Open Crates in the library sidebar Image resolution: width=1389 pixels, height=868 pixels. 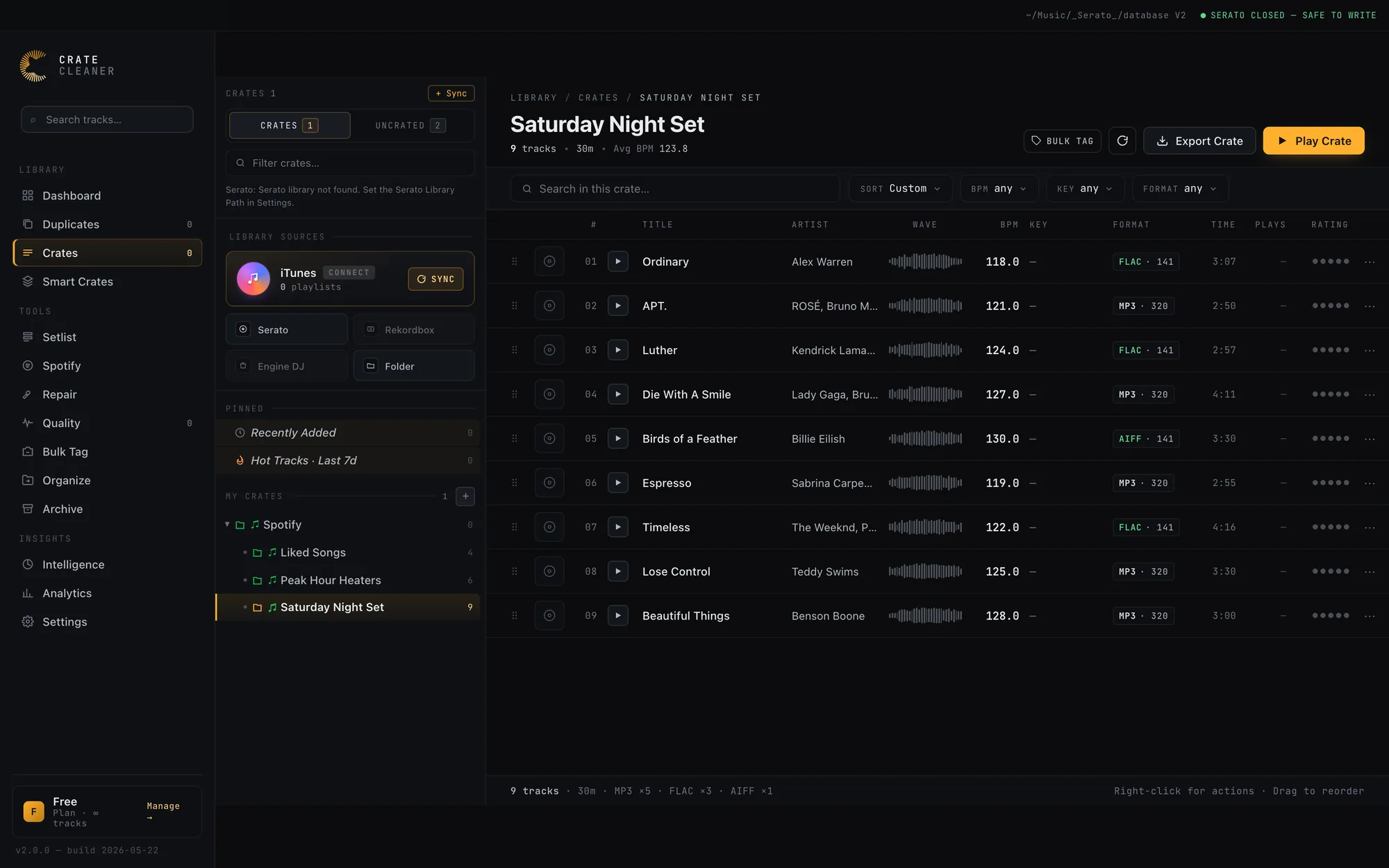click(x=107, y=253)
